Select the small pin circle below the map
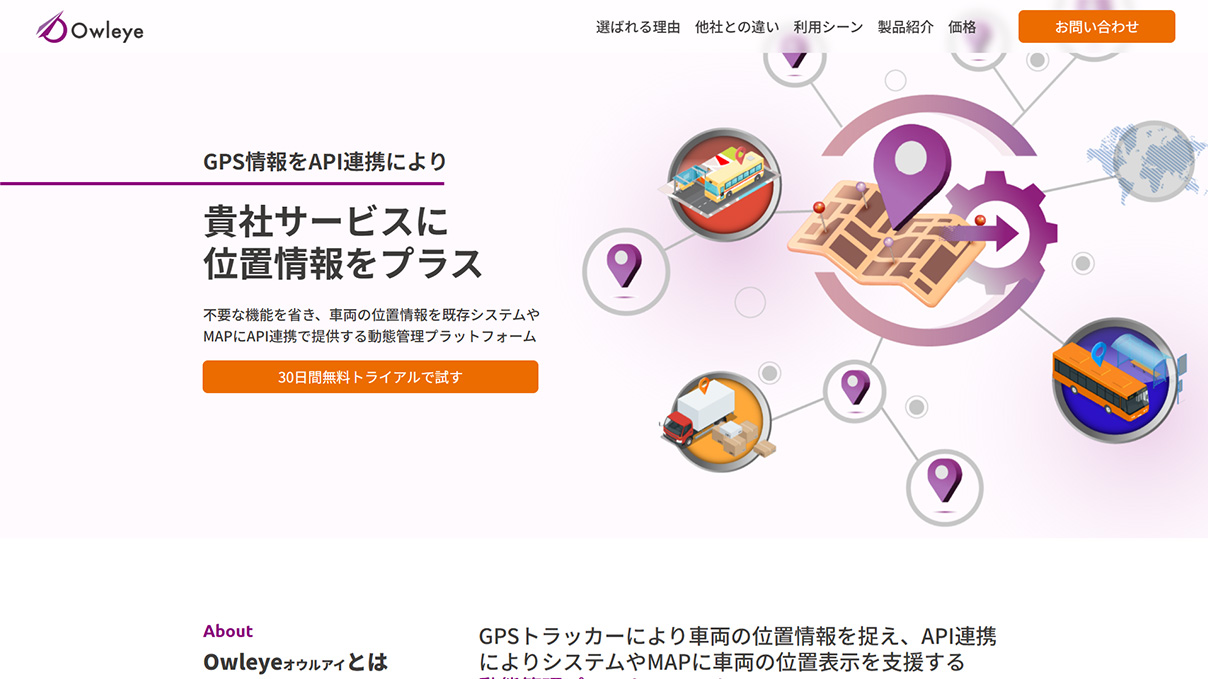Viewport: 1208px width, 679px height. point(855,391)
